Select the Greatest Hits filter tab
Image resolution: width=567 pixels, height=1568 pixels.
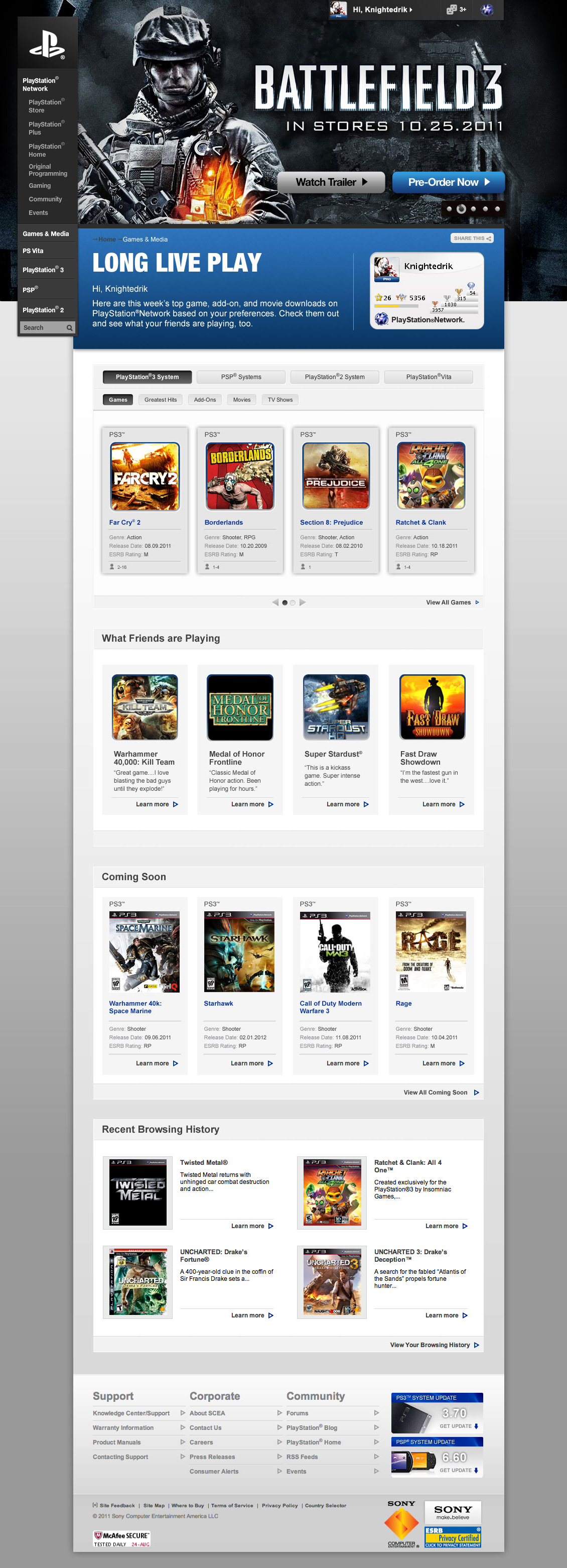tap(161, 400)
